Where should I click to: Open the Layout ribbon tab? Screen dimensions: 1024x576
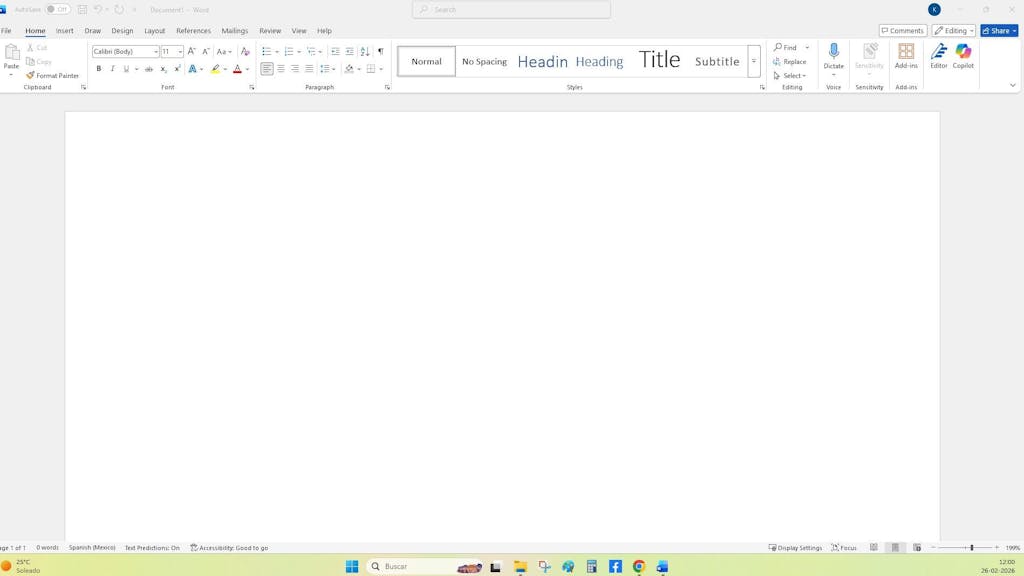pyautogui.click(x=154, y=31)
